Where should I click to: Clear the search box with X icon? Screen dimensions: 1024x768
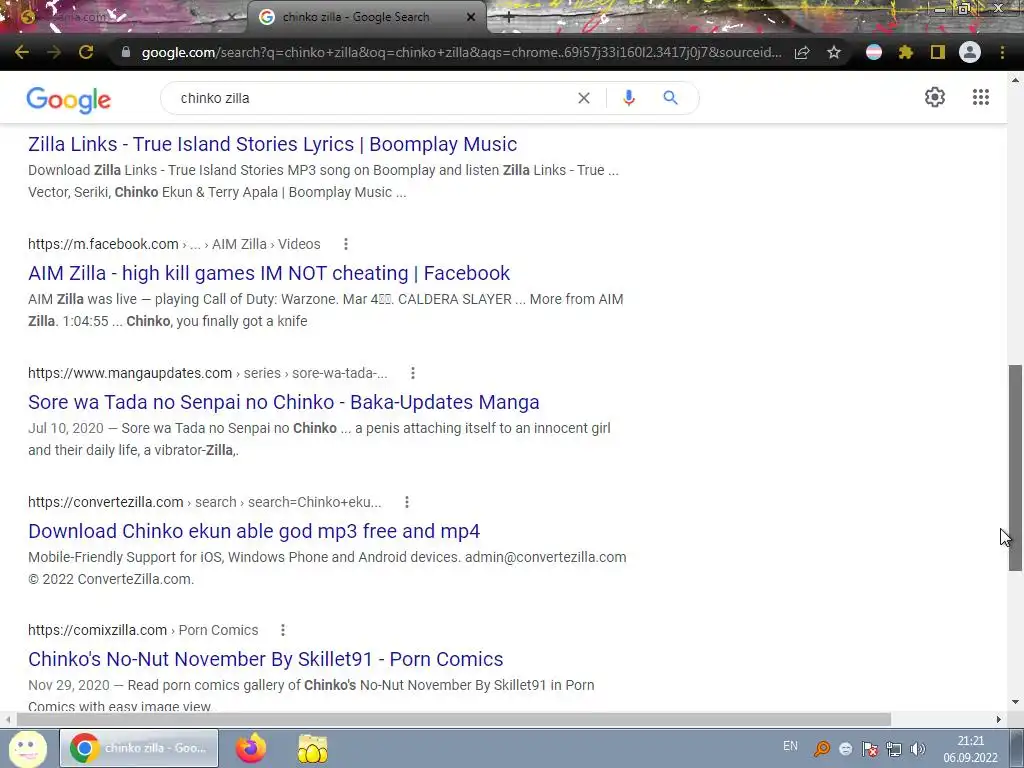click(584, 98)
